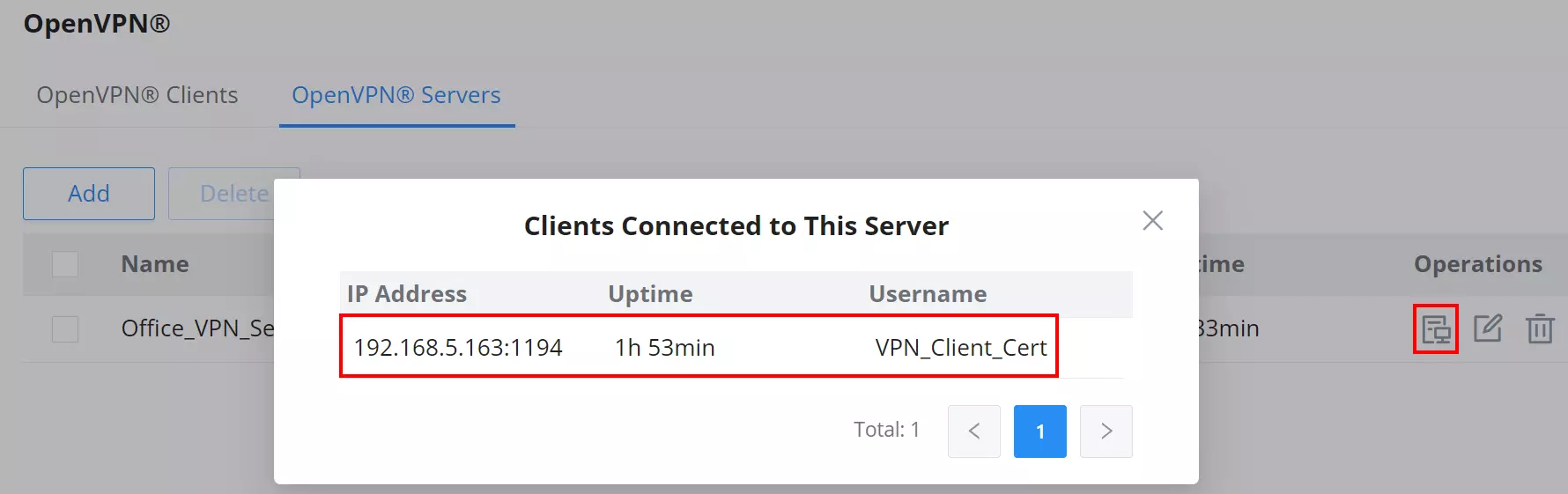
Task: Tick the select-all header checkbox
Action: point(65,264)
